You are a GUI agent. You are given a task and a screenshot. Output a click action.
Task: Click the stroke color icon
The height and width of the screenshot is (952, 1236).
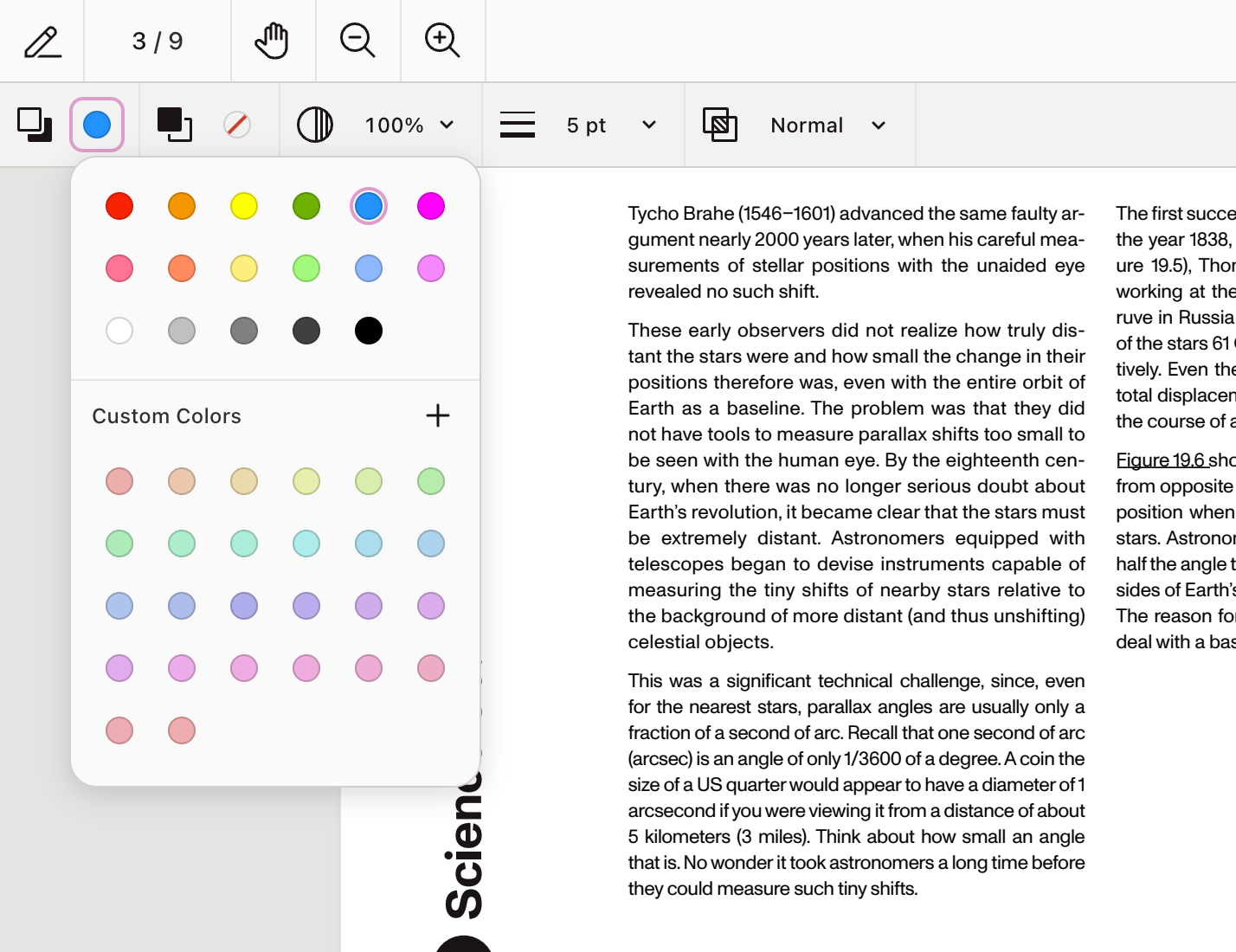(173, 125)
